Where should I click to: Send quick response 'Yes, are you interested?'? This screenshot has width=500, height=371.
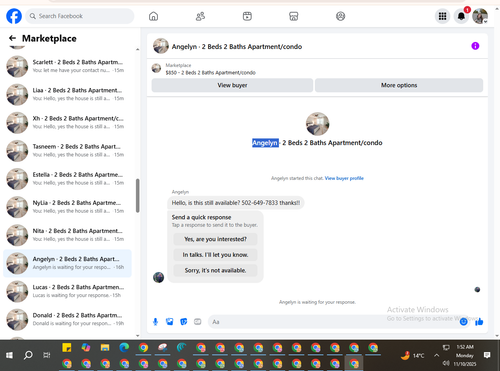coord(215,239)
